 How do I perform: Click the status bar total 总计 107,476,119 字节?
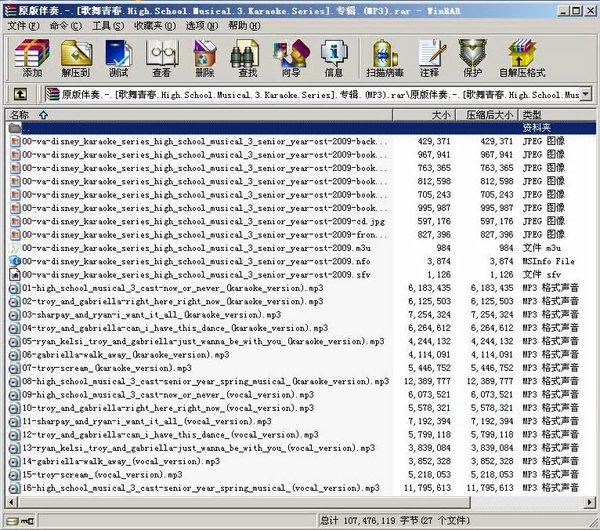coord(395,521)
